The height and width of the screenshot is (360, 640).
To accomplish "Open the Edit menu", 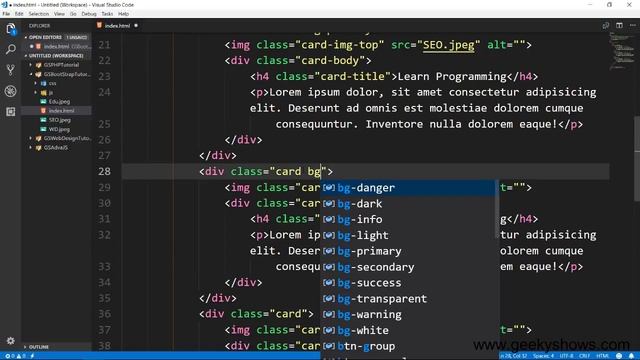I will coord(19,14).
